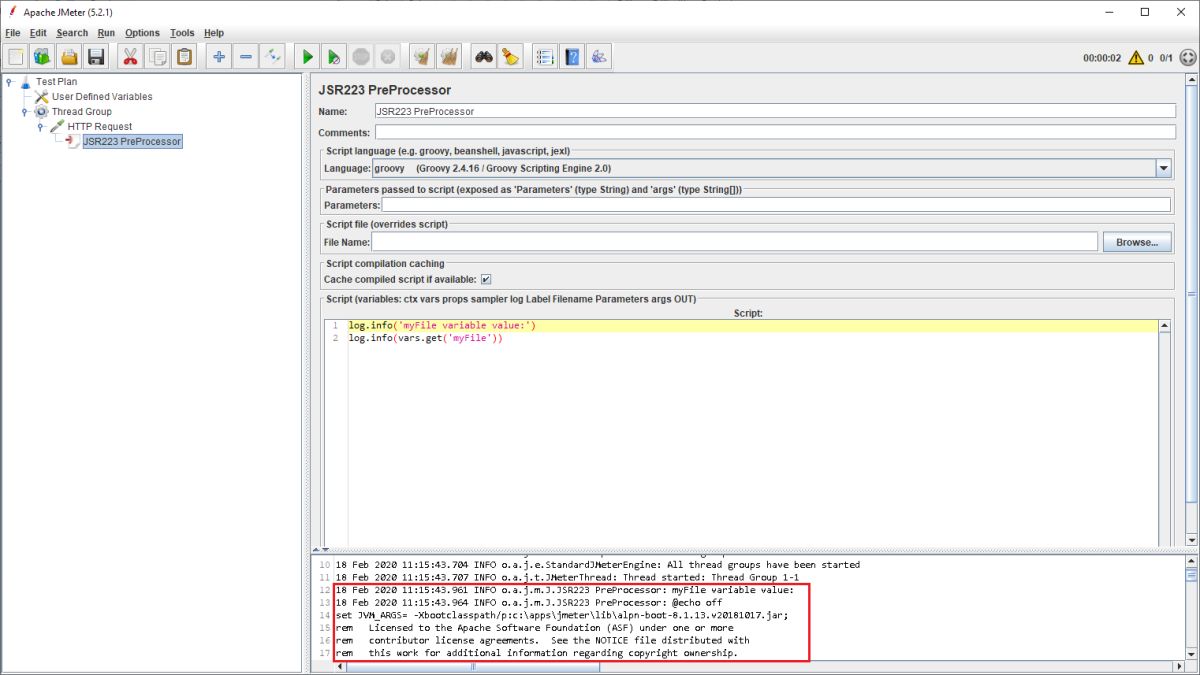Screen dimensions: 1200x675
Task: Select Test Plan root in tree
Action: [56, 82]
